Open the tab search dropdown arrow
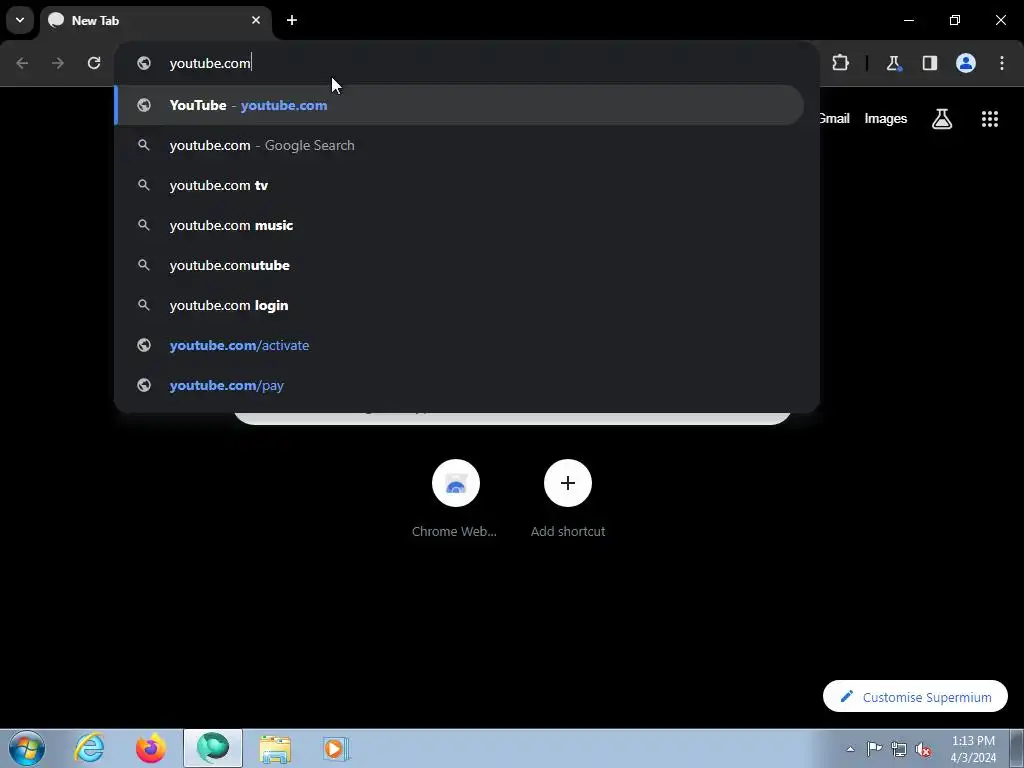The height and width of the screenshot is (768, 1024). 20,20
